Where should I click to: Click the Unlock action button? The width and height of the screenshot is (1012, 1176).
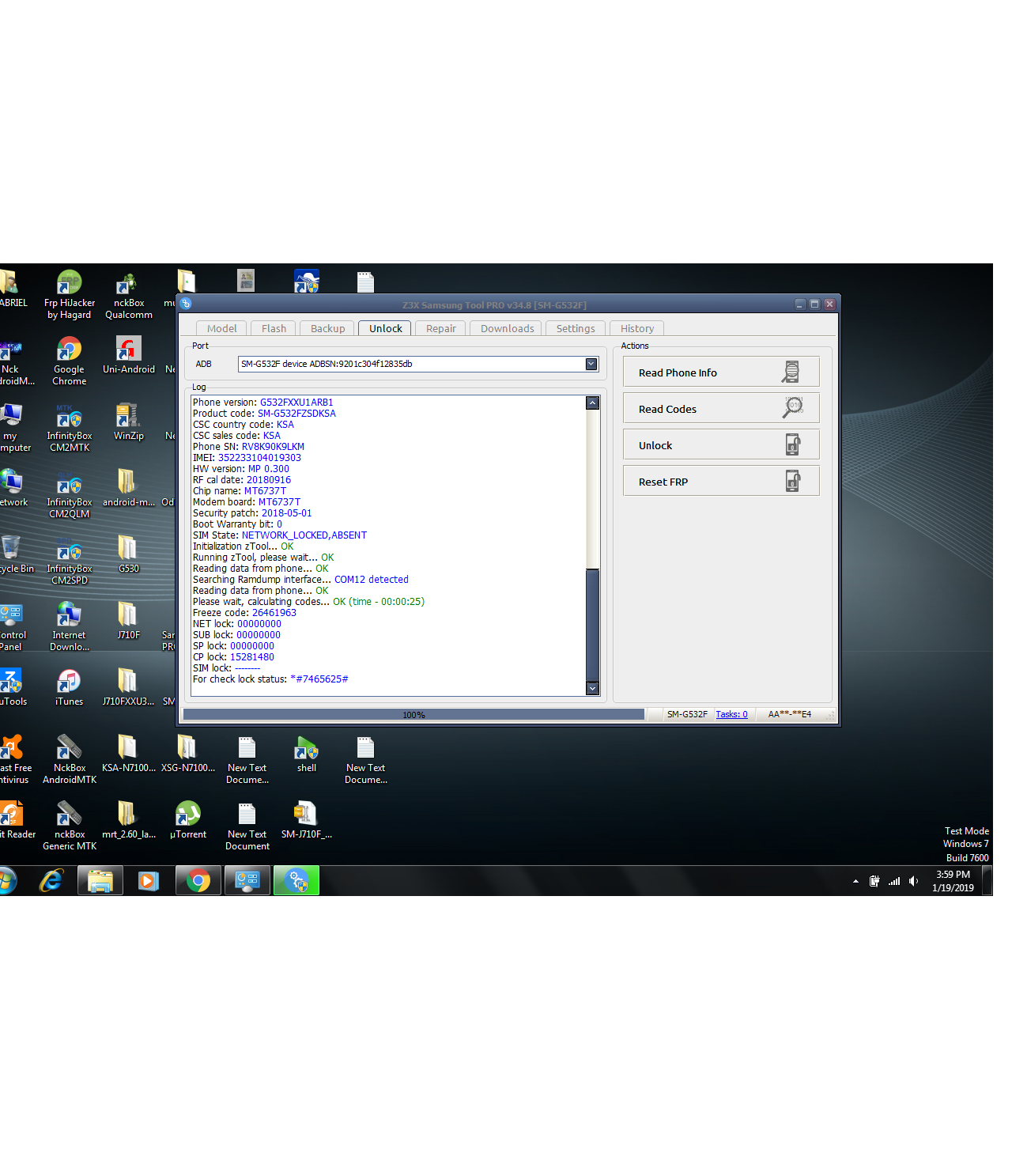point(721,444)
